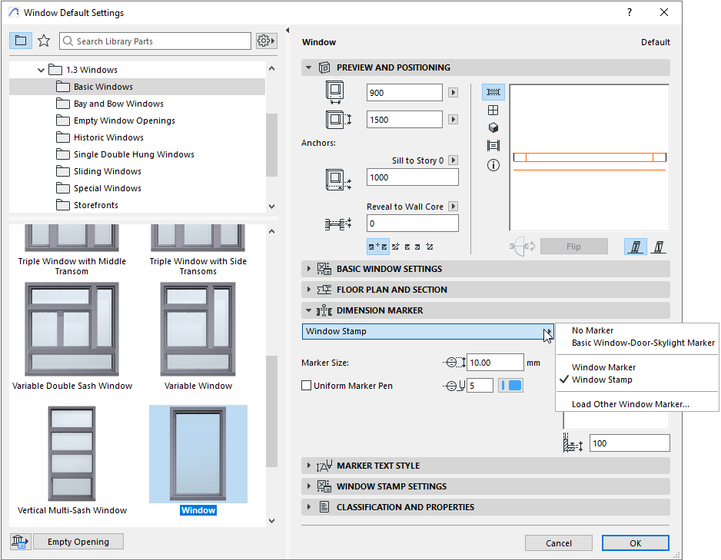Select the section preview icon
The width and height of the screenshot is (721, 560).
(493, 146)
